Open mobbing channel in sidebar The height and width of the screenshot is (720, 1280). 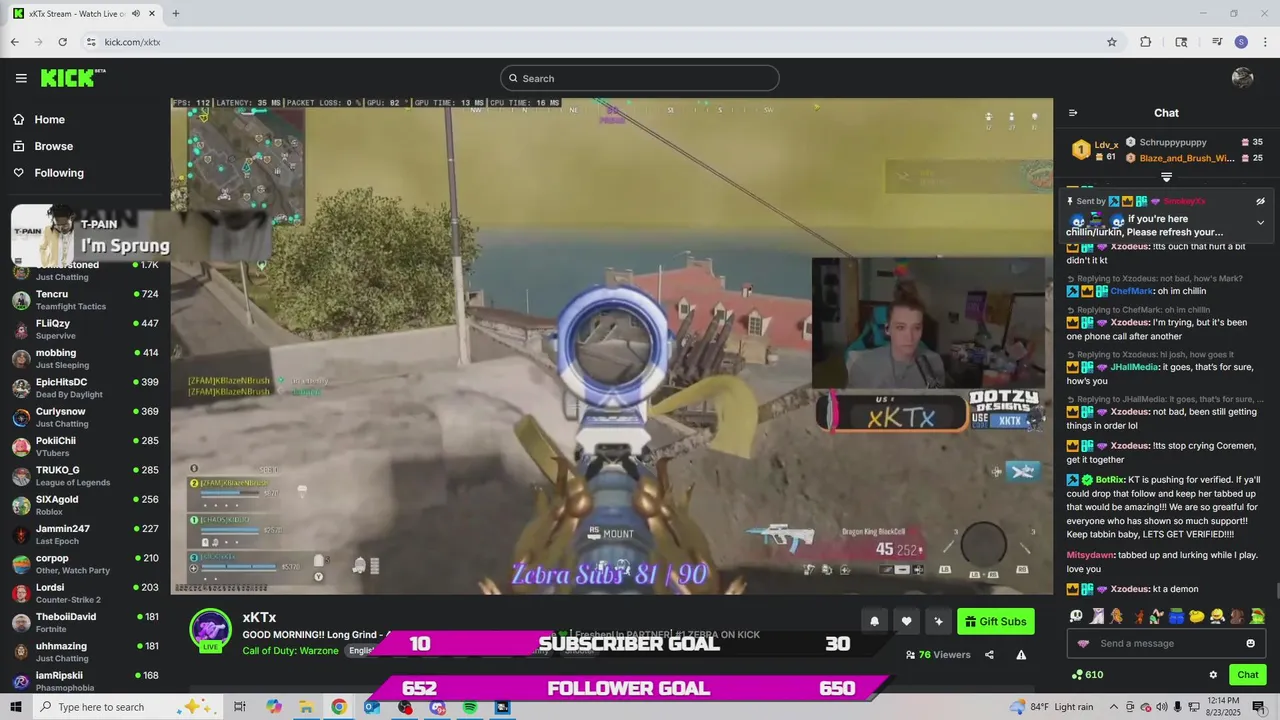85,358
